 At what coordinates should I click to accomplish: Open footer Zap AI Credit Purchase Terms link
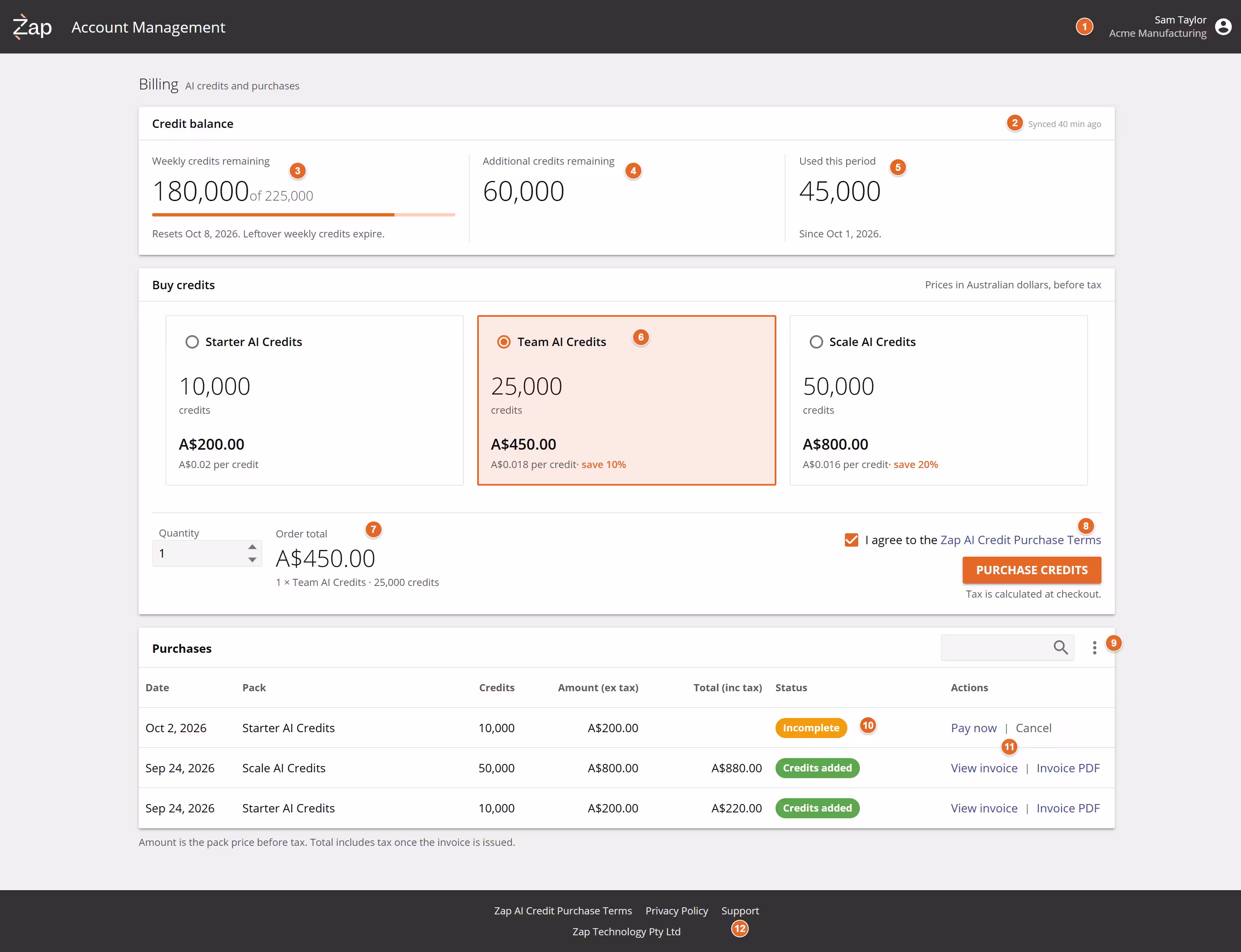[x=563, y=911]
